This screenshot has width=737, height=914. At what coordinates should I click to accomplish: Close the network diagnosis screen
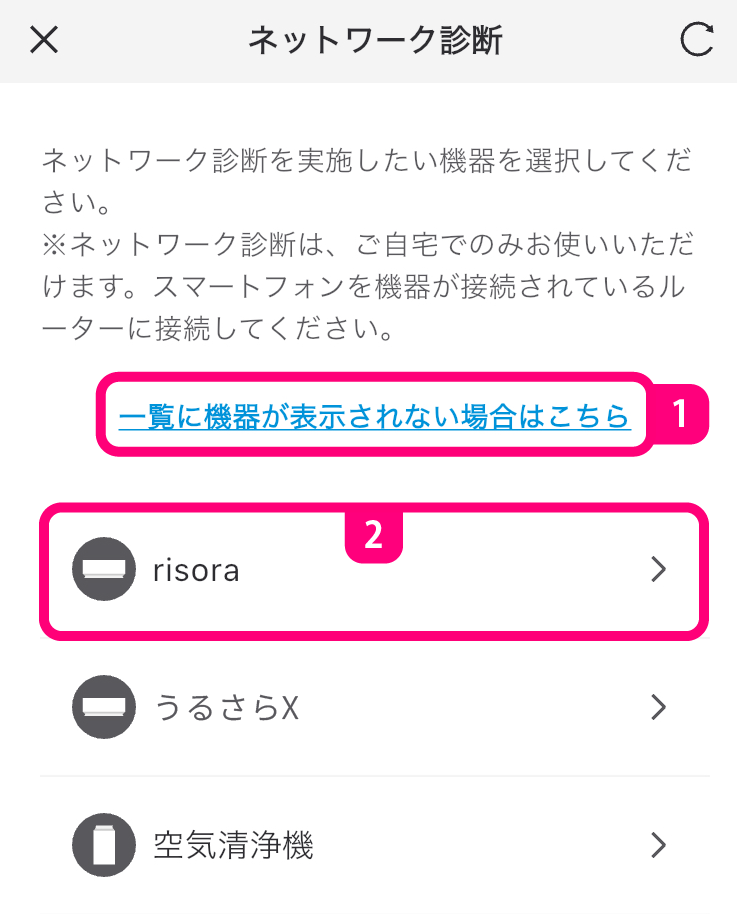(x=45, y=40)
